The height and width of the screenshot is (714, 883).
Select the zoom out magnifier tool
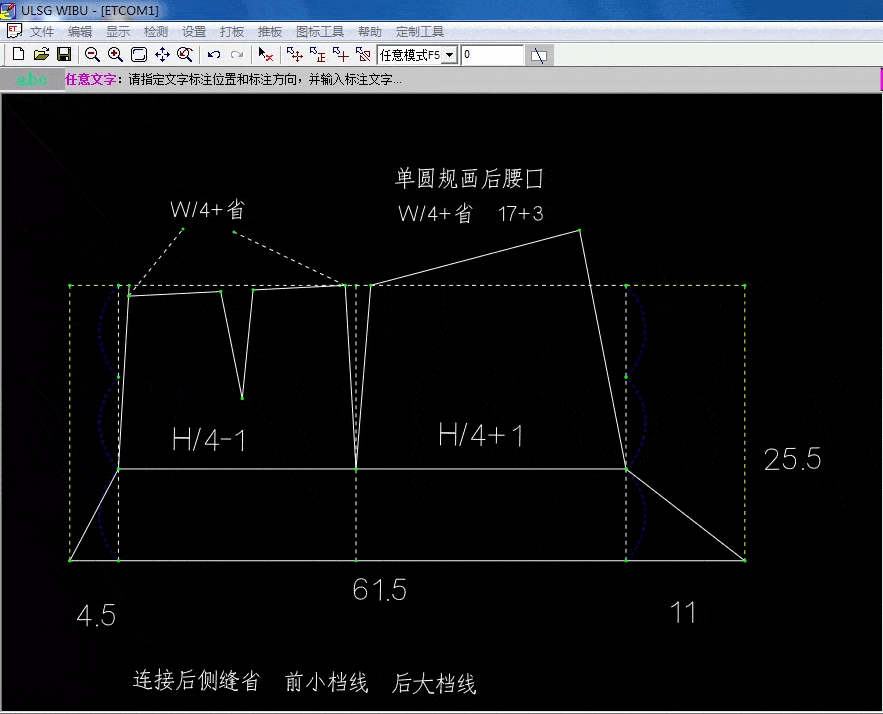point(90,55)
